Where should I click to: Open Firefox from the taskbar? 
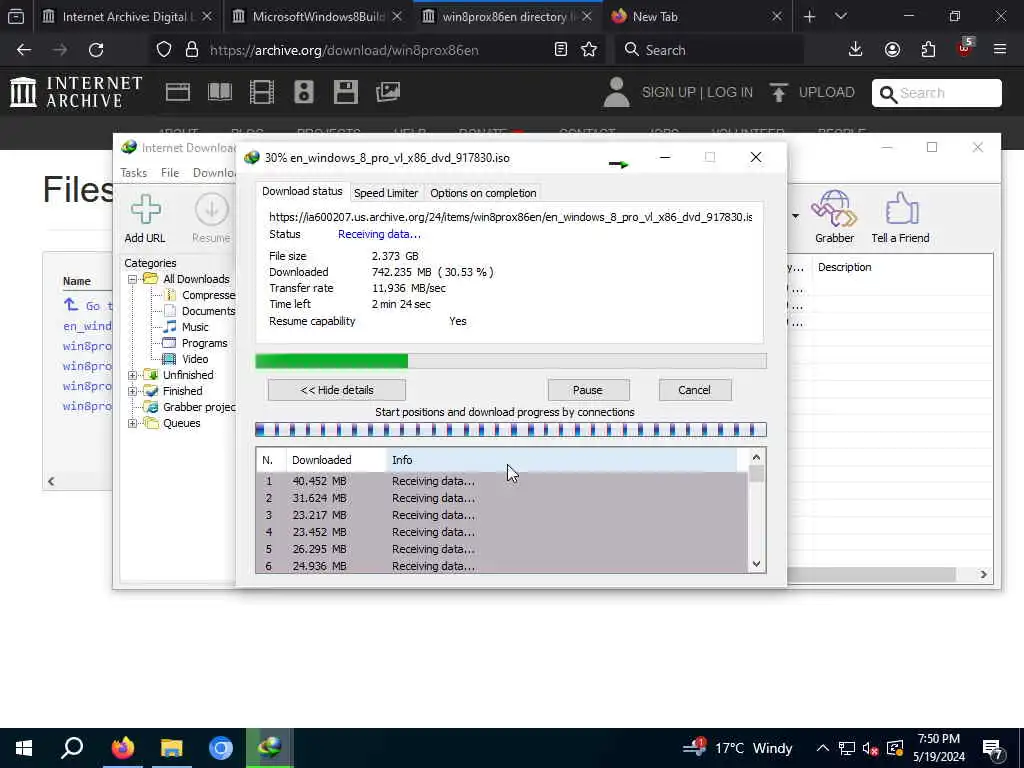122,748
